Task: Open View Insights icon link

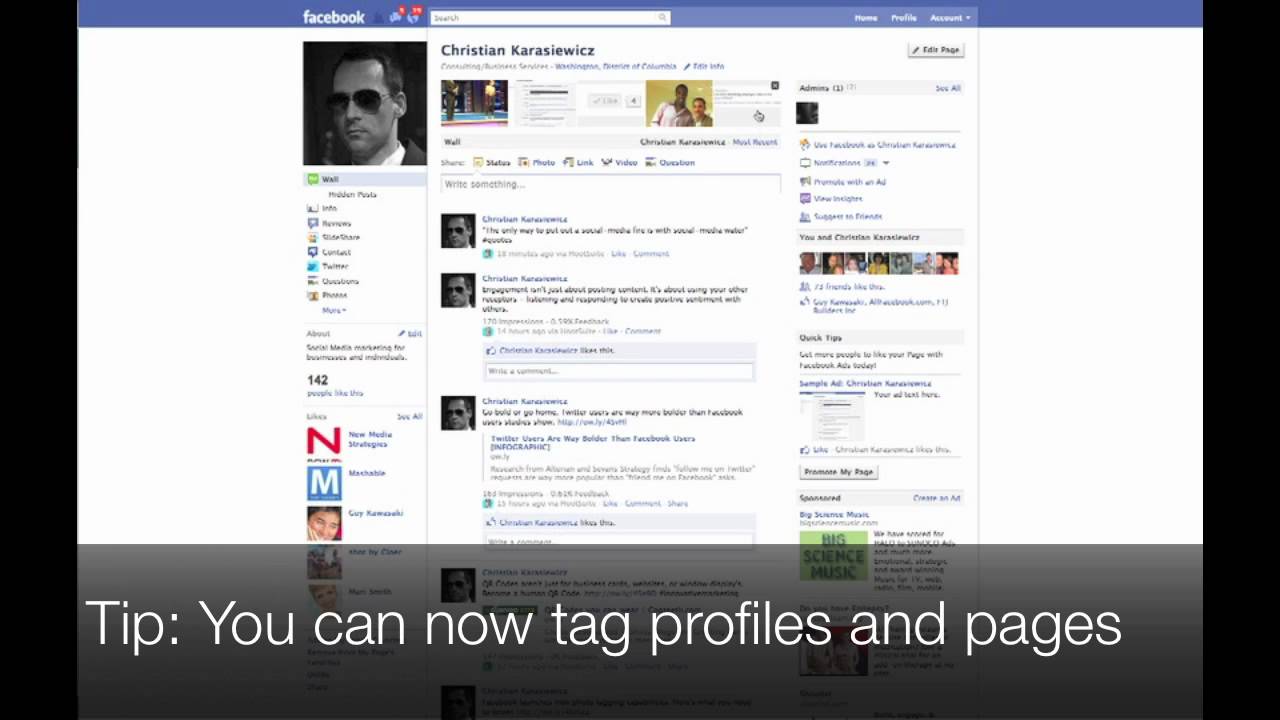Action: pyautogui.click(x=830, y=199)
